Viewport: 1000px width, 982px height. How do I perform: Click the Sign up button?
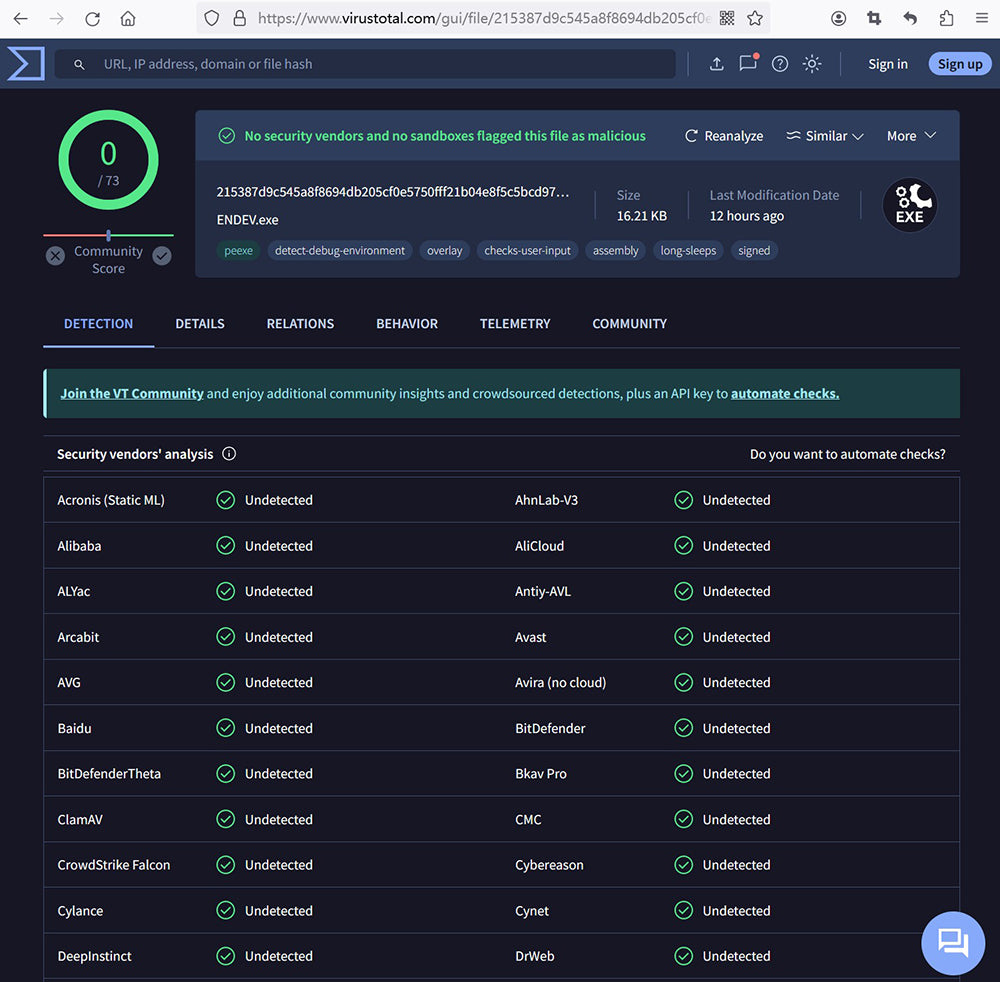tap(960, 64)
